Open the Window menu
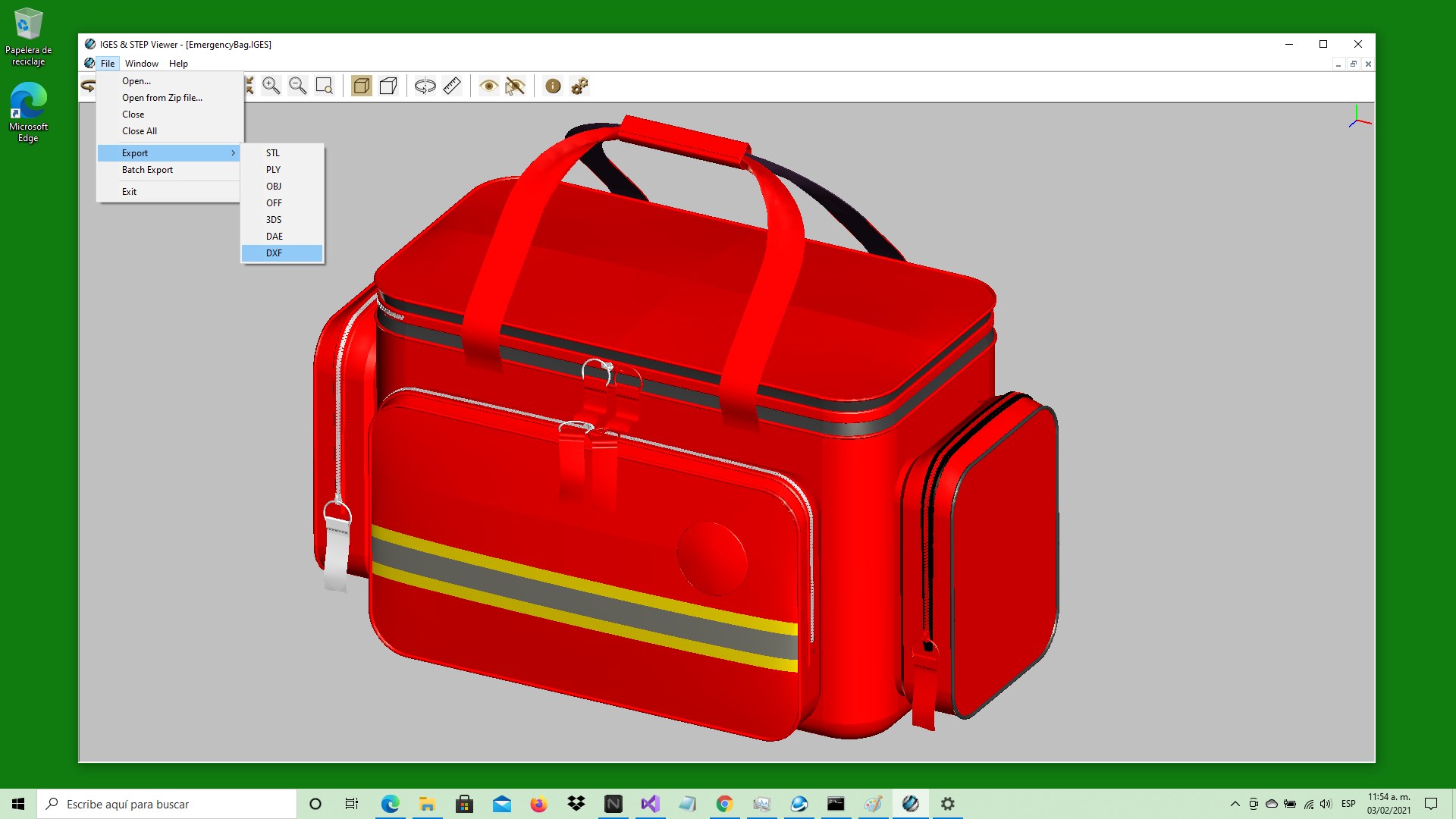The image size is (1456, 819). pos(141,64)
